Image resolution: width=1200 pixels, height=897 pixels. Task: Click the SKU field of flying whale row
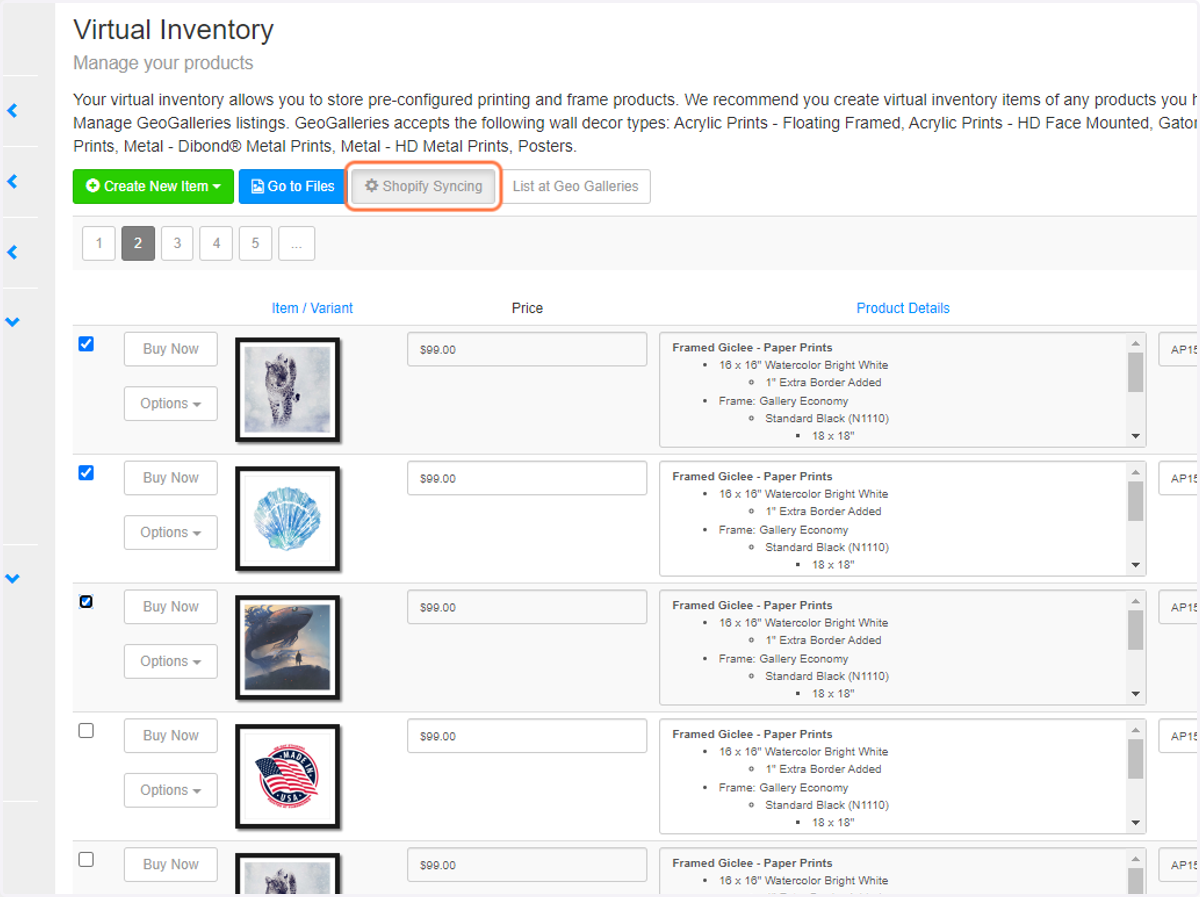coord(1179,608)
